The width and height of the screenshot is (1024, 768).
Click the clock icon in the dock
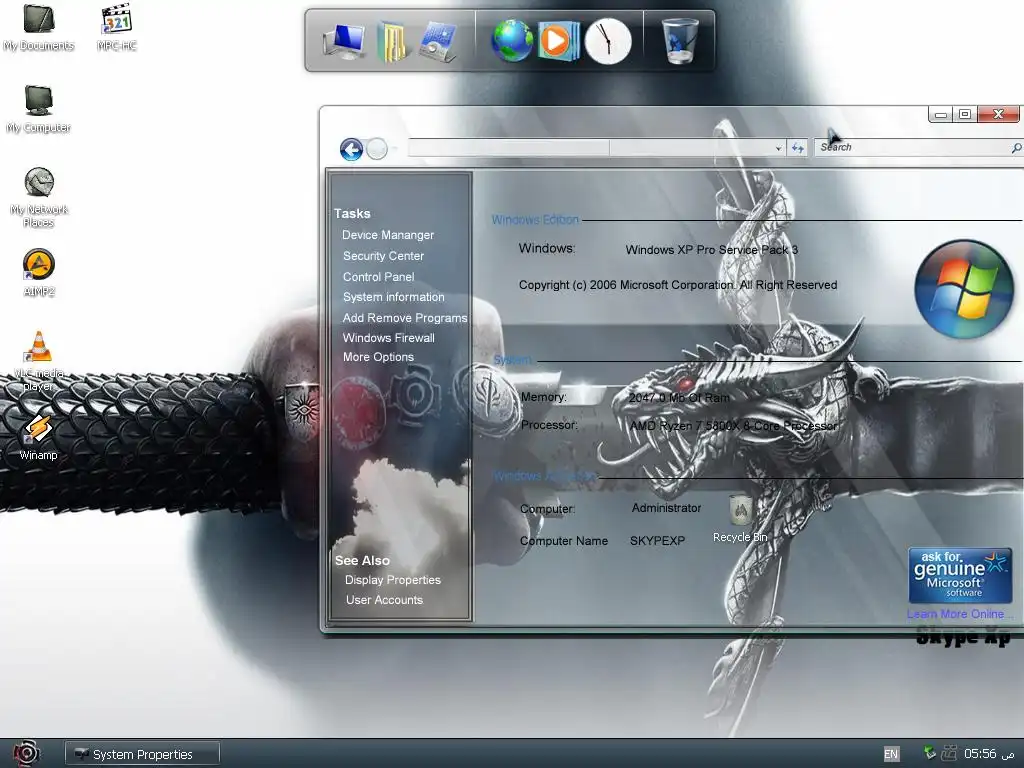pyautogui.click(x=608, y=40)
